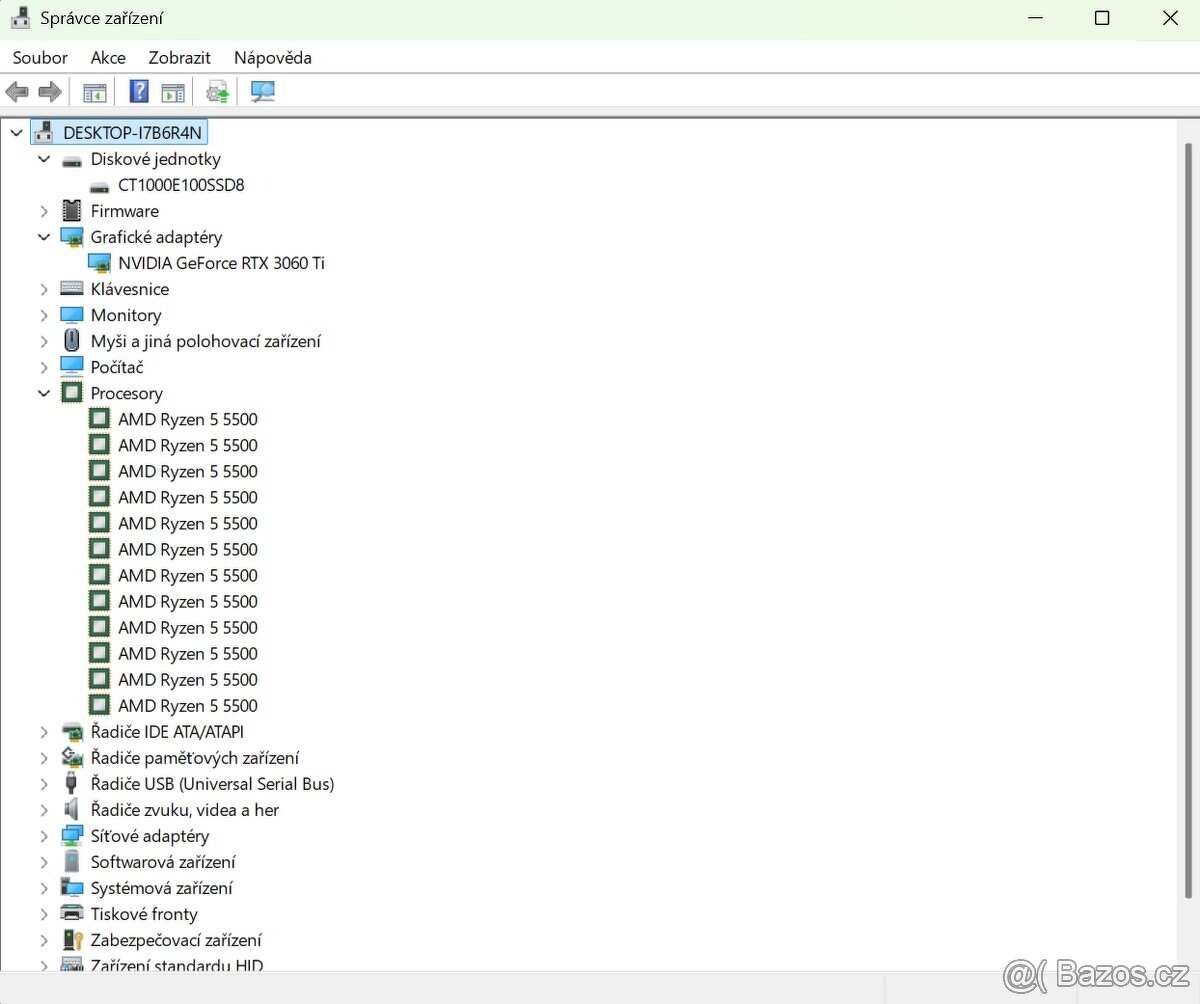
Task: Click the printer icon beside Tiskové fronty
Action: 72,914
